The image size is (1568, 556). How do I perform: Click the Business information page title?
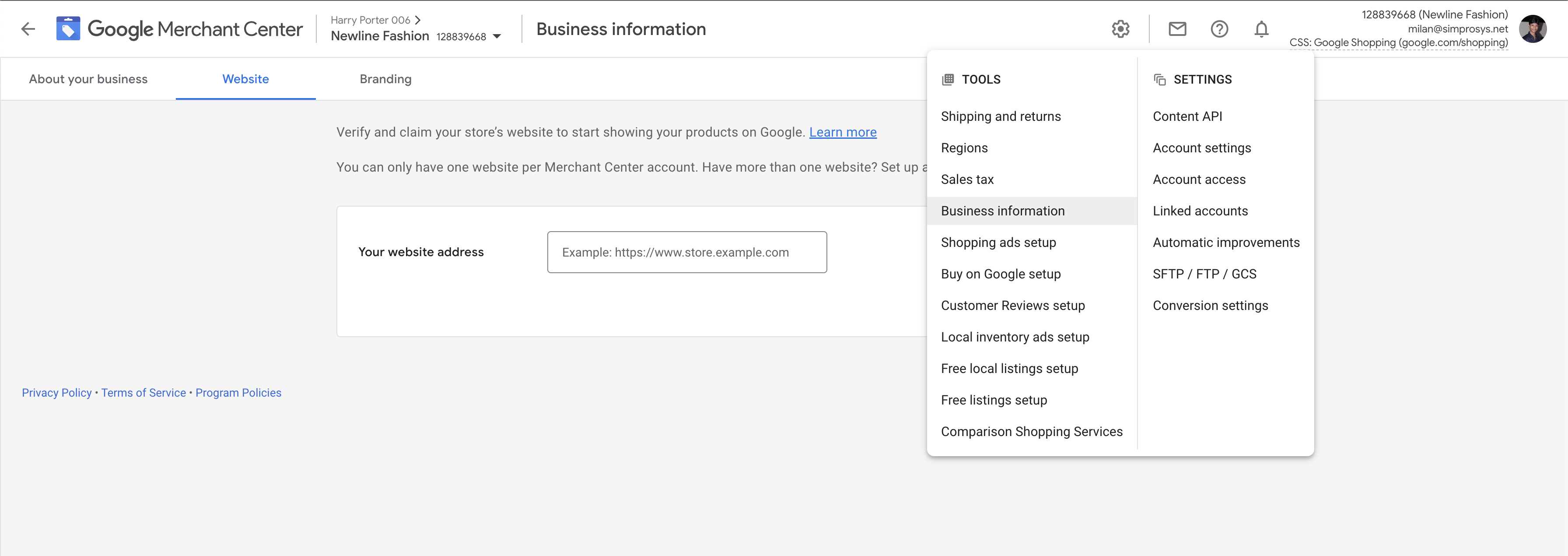621,28
